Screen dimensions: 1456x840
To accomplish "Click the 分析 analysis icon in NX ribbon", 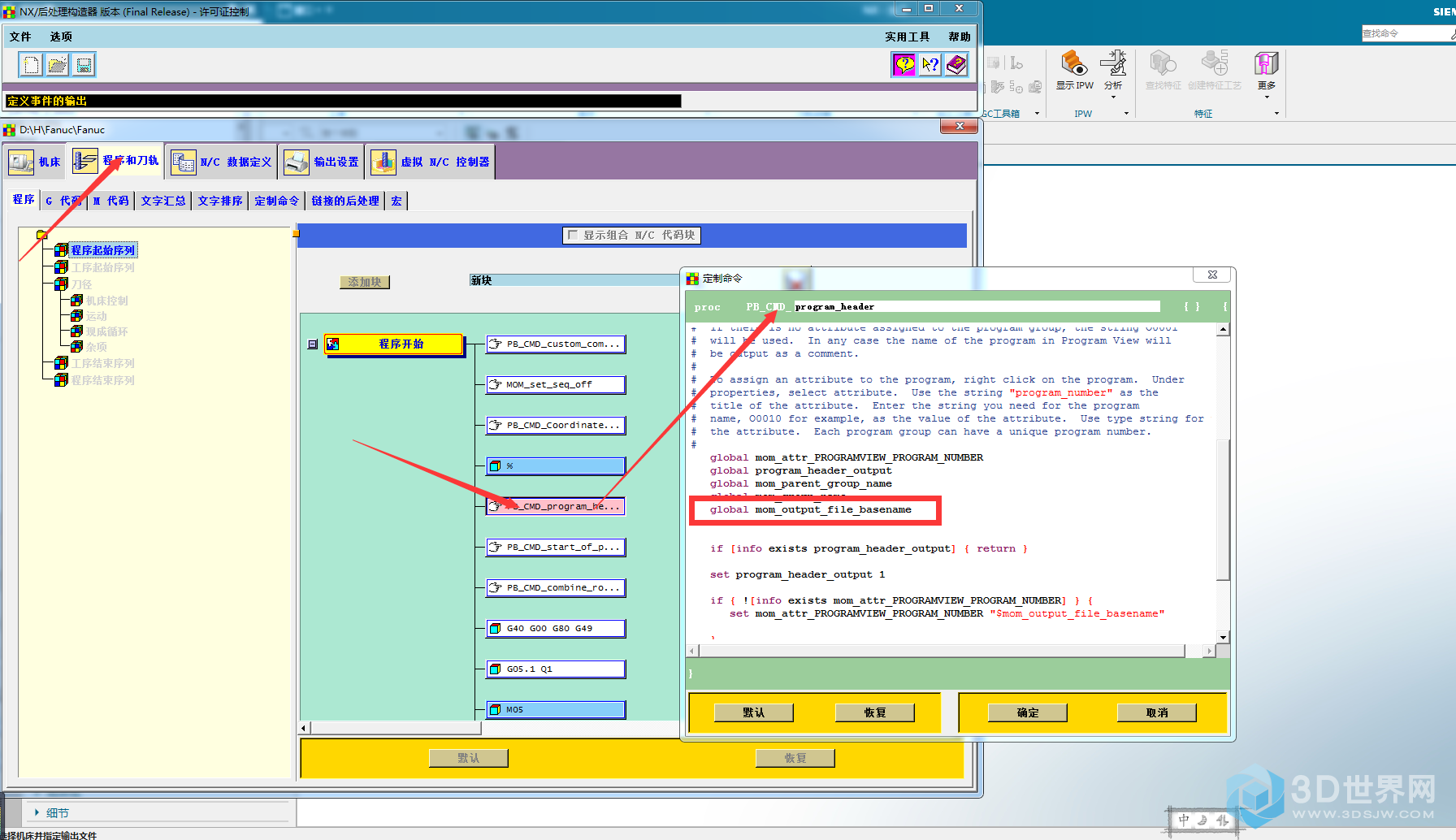I will [x=1113, y=63].
